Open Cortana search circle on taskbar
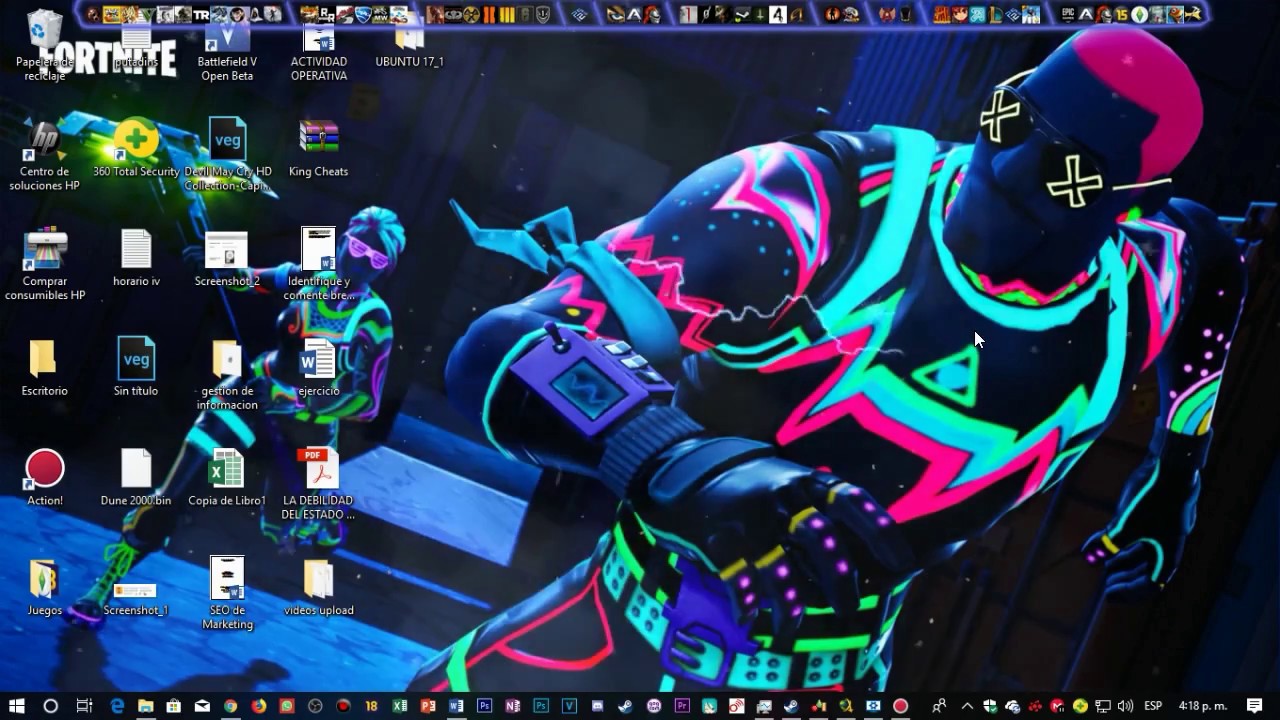The image size is (1280, 720). (51, 706)
